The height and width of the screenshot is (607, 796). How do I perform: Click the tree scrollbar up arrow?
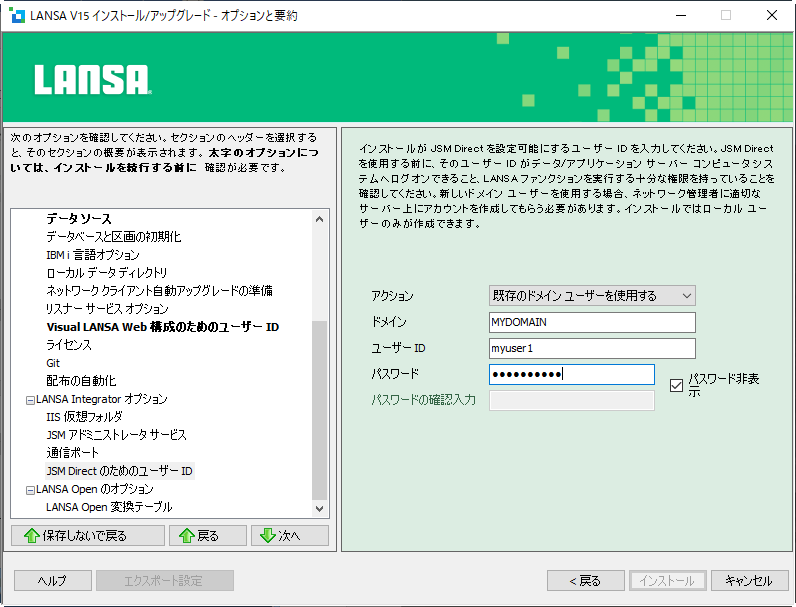tap(319, 219)
